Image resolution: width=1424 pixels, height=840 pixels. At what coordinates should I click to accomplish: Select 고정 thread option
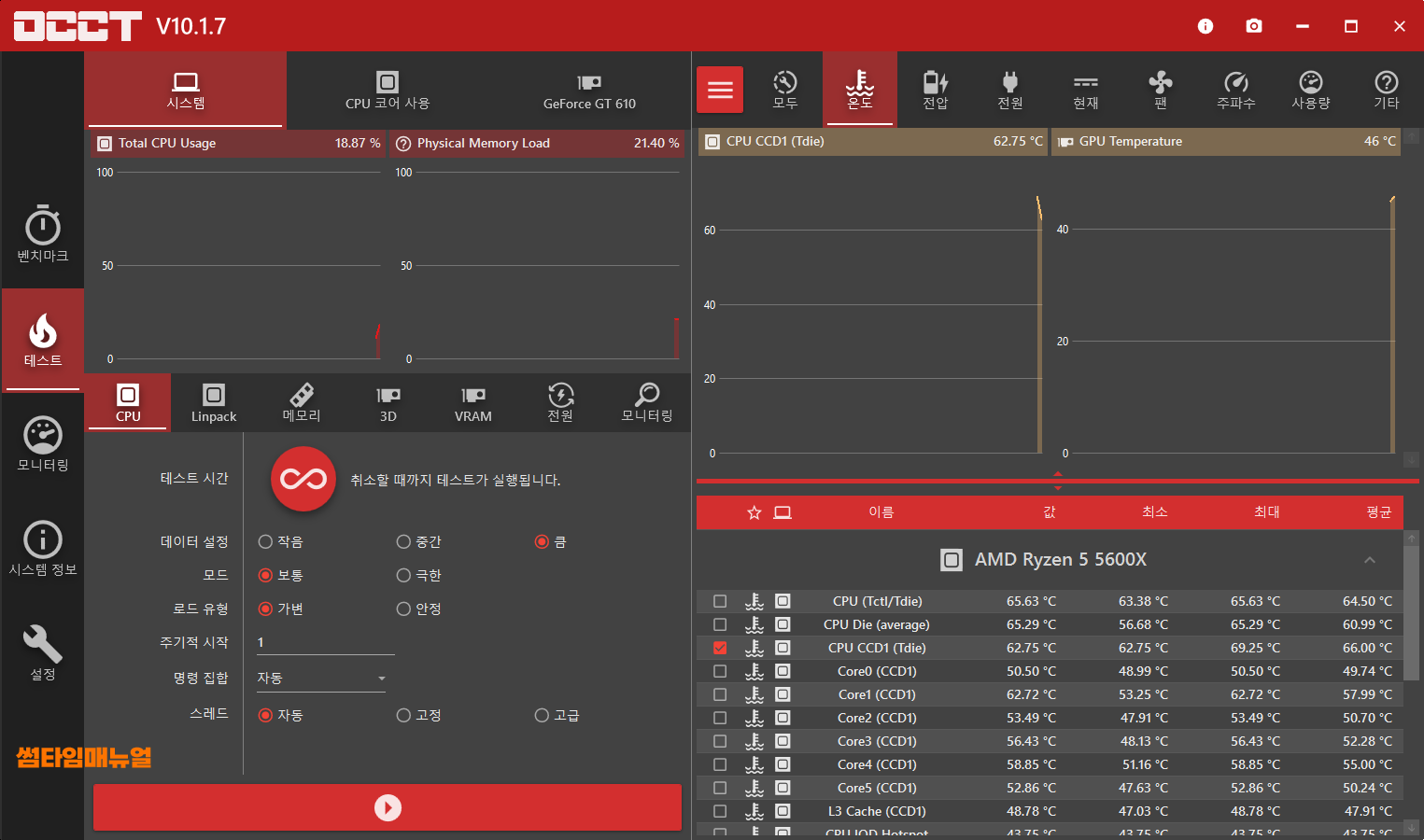point(419,715)
